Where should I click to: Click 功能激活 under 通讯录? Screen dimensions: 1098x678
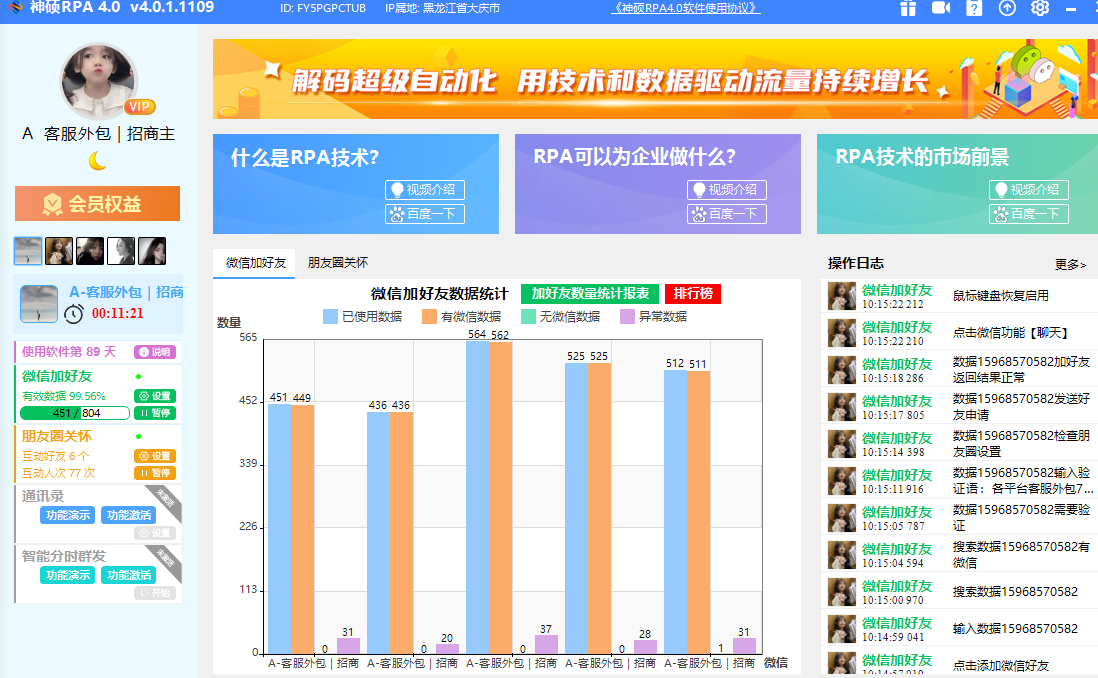pos(129,515)
